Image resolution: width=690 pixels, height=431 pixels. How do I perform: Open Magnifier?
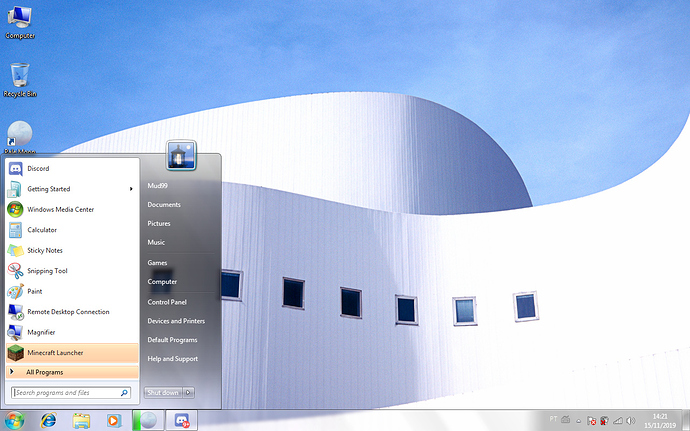tap(72, 332)
